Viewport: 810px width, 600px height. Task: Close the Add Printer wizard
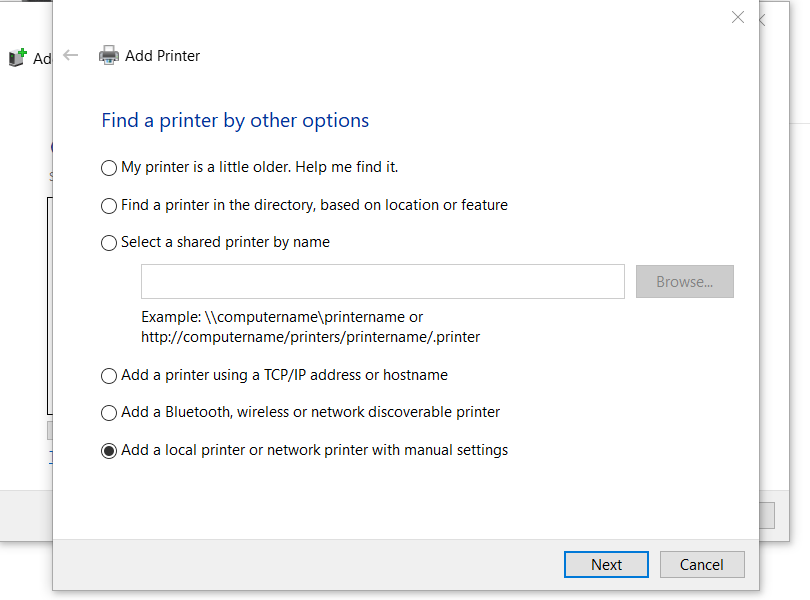click(x=738, y=17)
